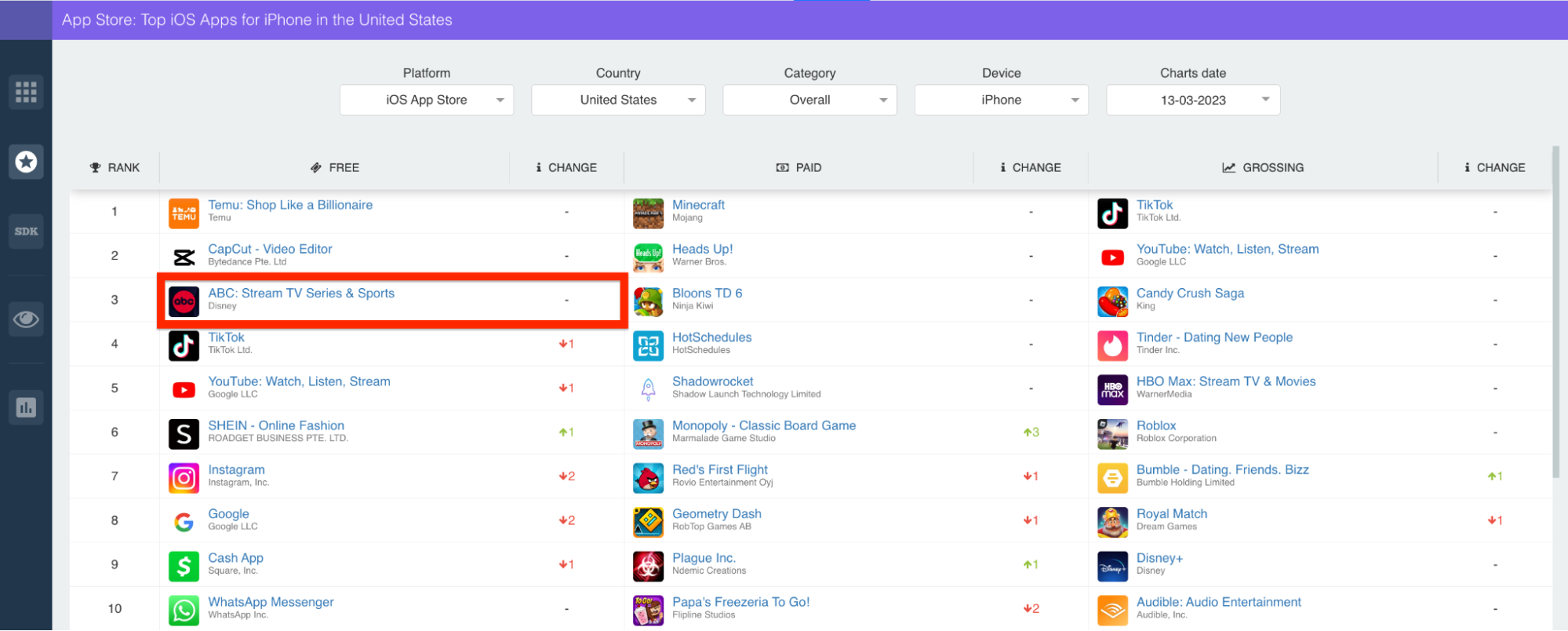The height and width of the screenshot is (631, 1568).
Task: Click the CapCut app icon
Action: [x=184, y=257]
